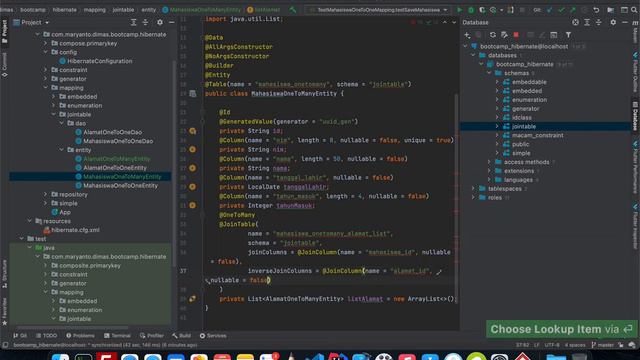Open the Problems tool window tab
This screenshot has height=360, width=640.
click(80, 336)
